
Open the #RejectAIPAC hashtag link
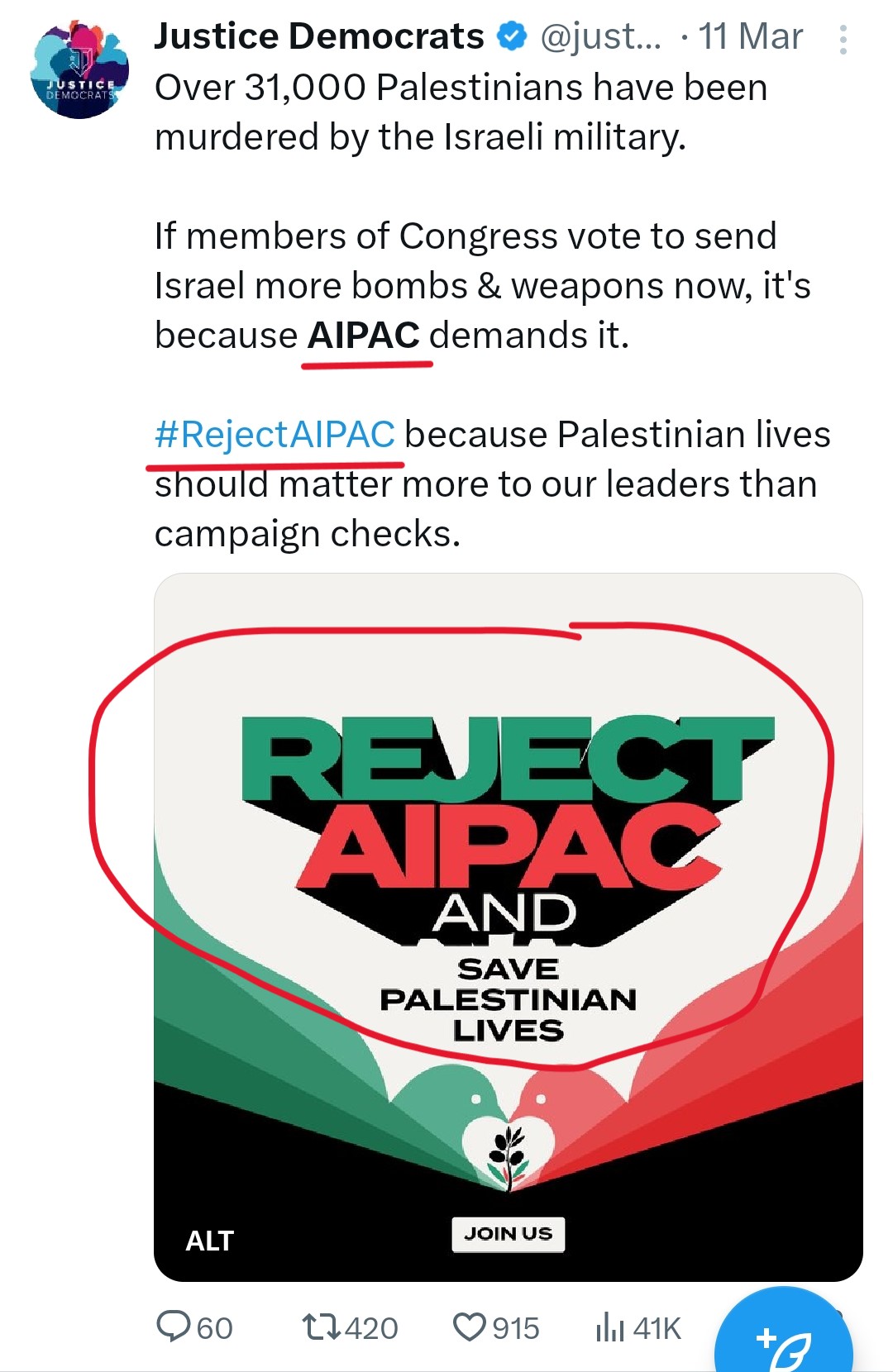275,434
